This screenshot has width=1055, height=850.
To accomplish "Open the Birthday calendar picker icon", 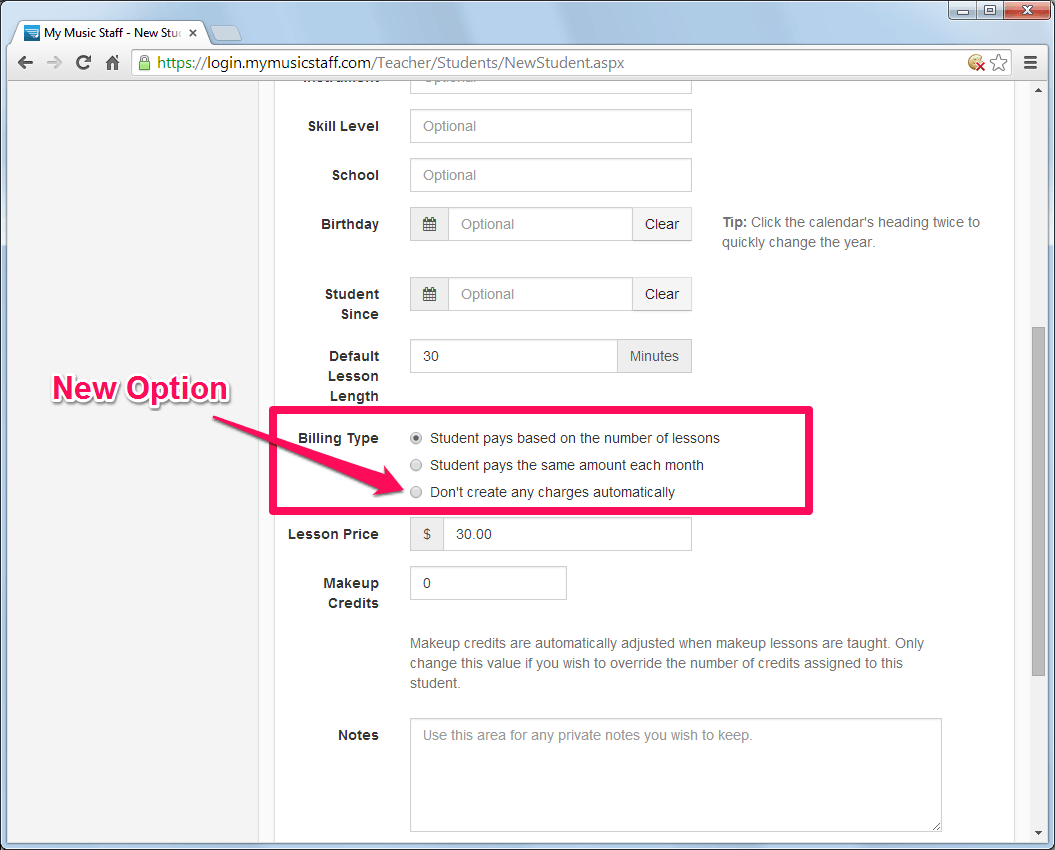I will (x=429, y=224).
